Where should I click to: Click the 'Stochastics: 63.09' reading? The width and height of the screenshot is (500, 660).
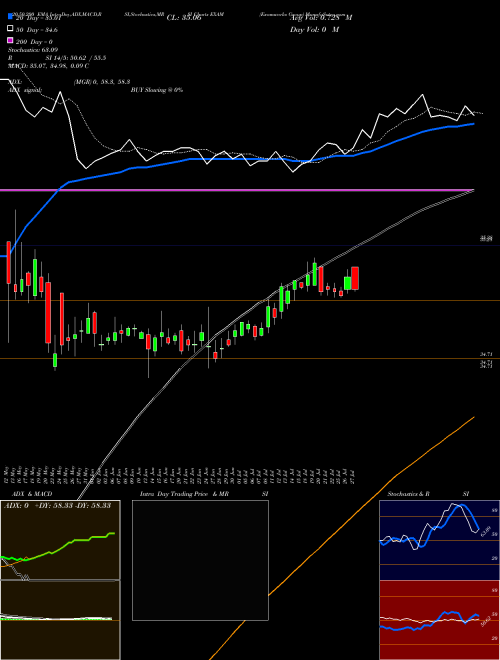(x=33, y=50)
